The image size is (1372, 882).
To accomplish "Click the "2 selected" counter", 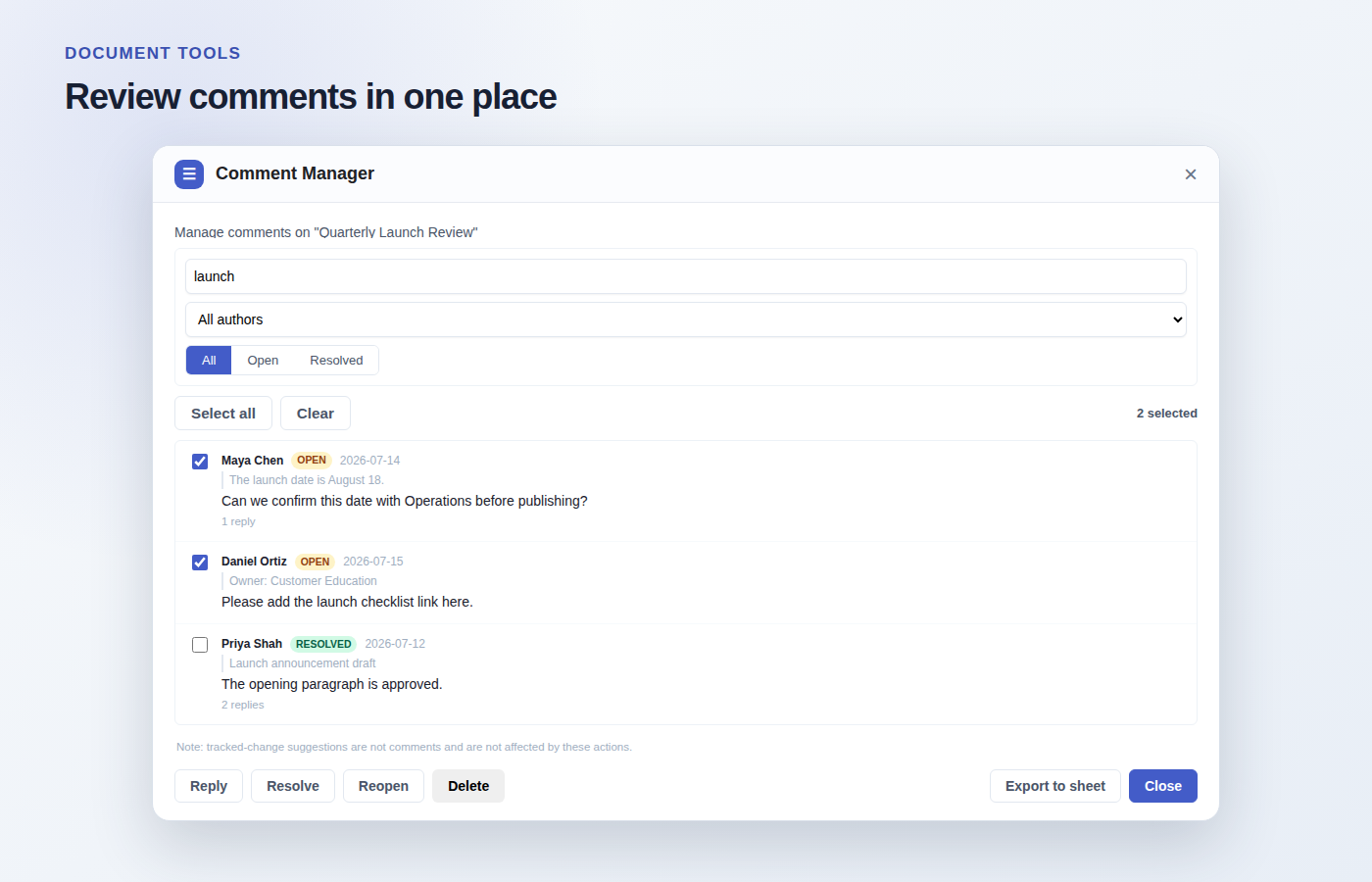I will coord(1167,414).
